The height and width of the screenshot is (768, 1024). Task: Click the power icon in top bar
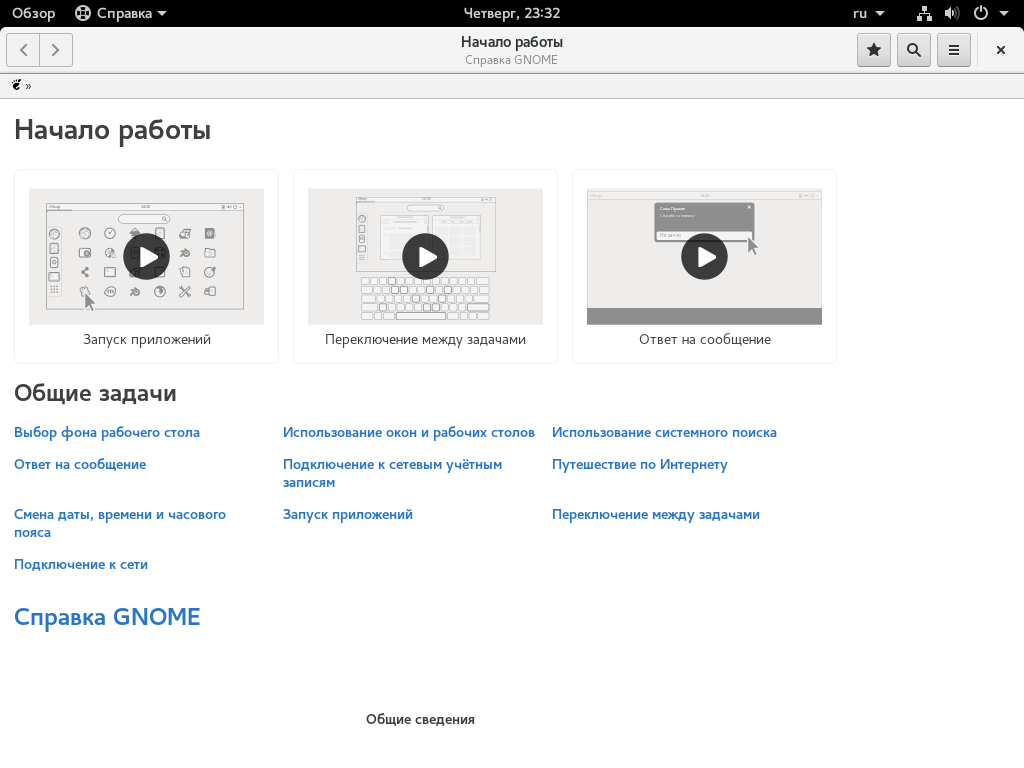pyautogui.click(x=981, y=13)
